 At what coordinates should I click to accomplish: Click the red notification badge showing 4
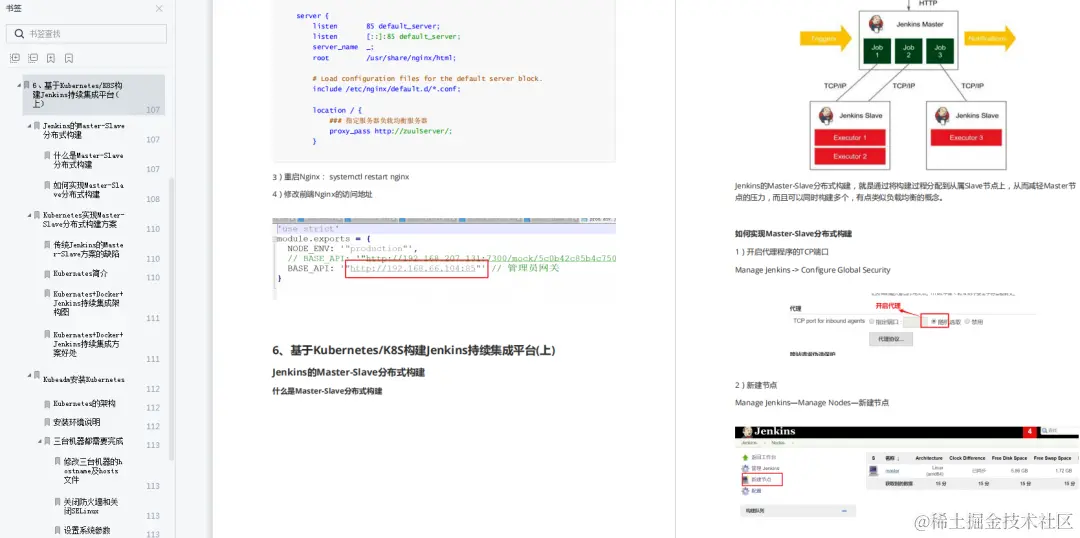click(1030, 432)
